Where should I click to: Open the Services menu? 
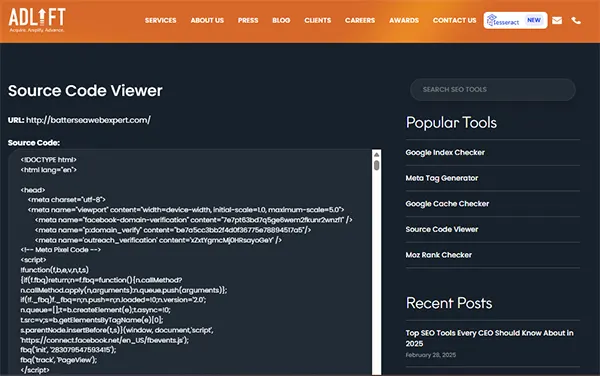160,20
